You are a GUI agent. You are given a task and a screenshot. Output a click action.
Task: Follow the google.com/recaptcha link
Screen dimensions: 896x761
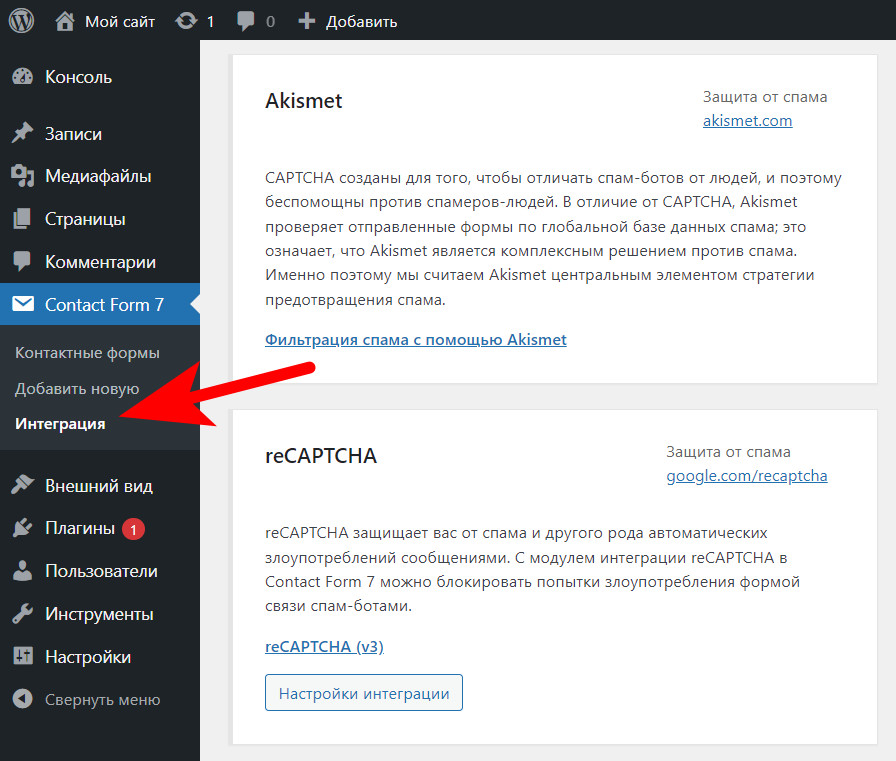coord(747,476)
